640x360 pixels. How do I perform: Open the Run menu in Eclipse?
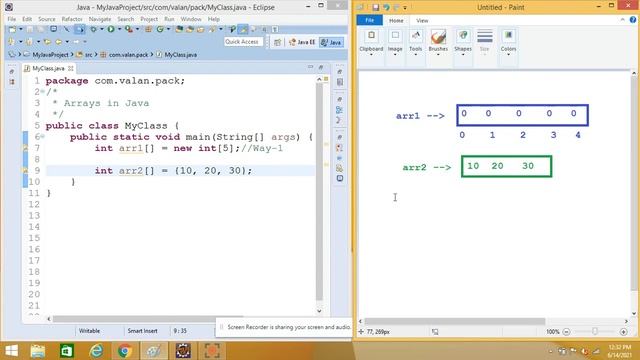pyautogui.click(x=169, y=19)
